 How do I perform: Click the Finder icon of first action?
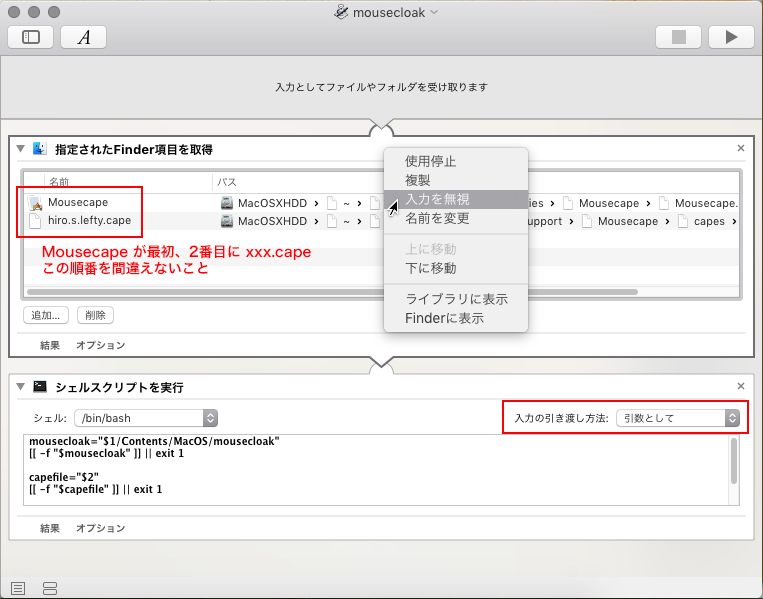pos(40,149)
